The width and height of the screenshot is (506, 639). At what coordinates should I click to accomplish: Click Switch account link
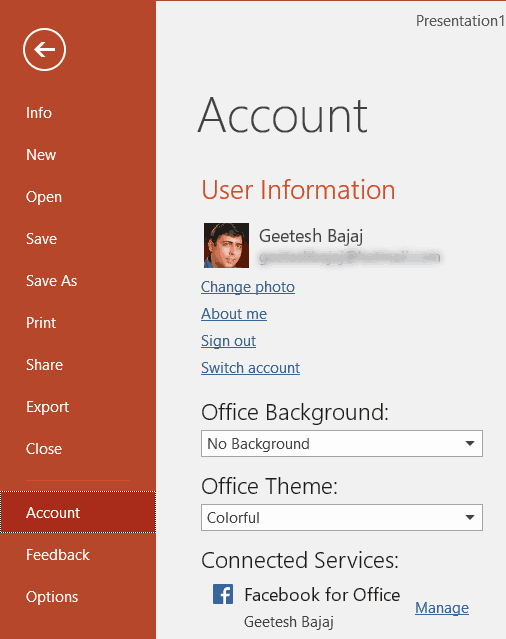pos(251,368)
